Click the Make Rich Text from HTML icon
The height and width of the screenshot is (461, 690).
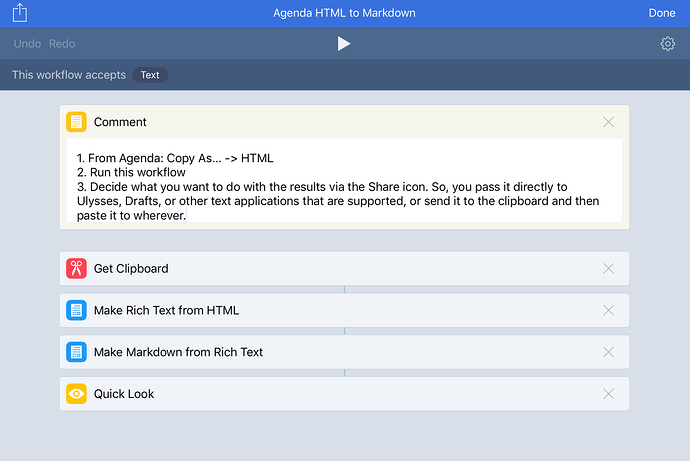pos(76,310)
